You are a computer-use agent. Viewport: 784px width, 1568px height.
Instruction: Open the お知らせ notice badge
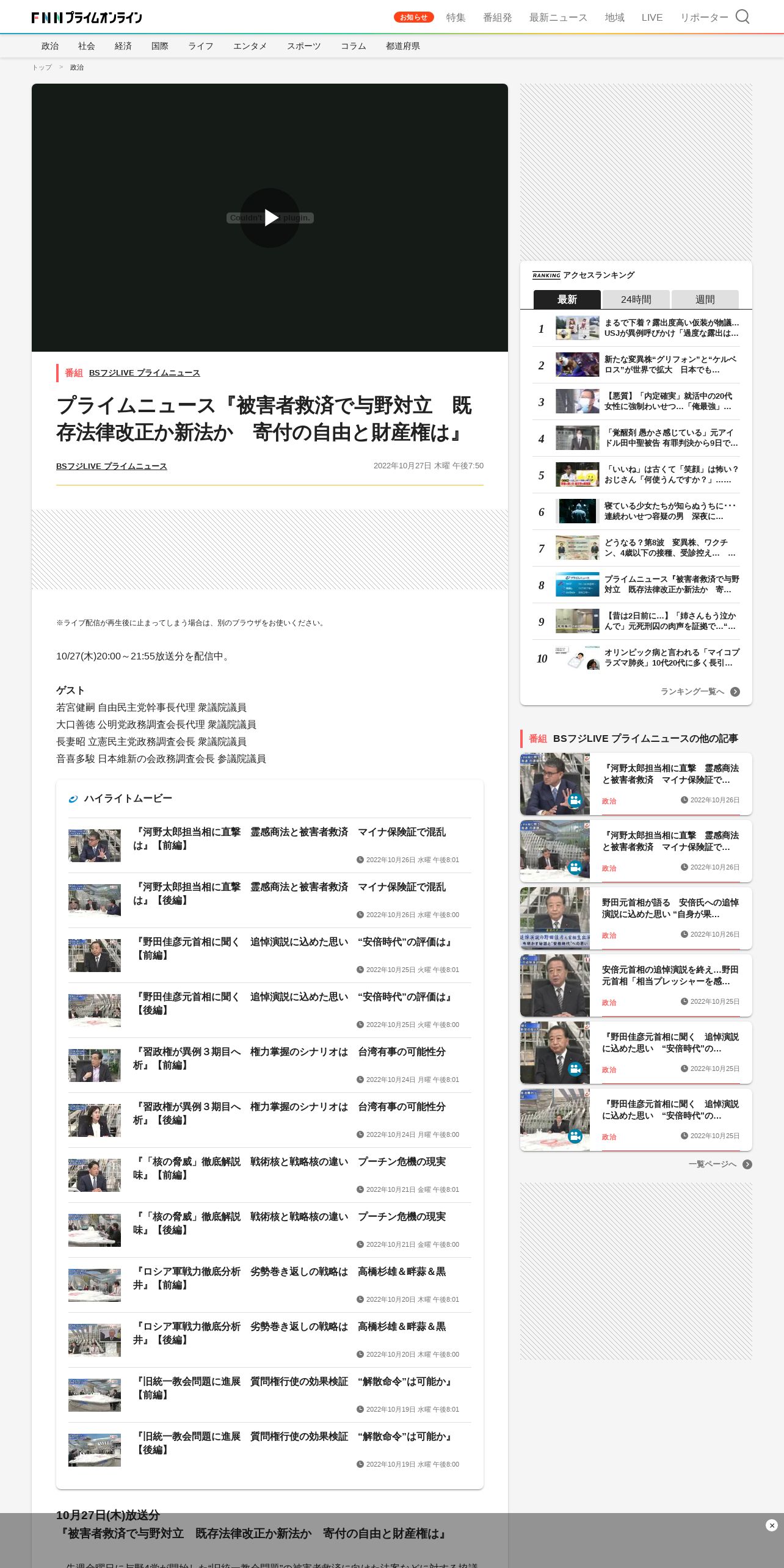click(x=414, y=17)
